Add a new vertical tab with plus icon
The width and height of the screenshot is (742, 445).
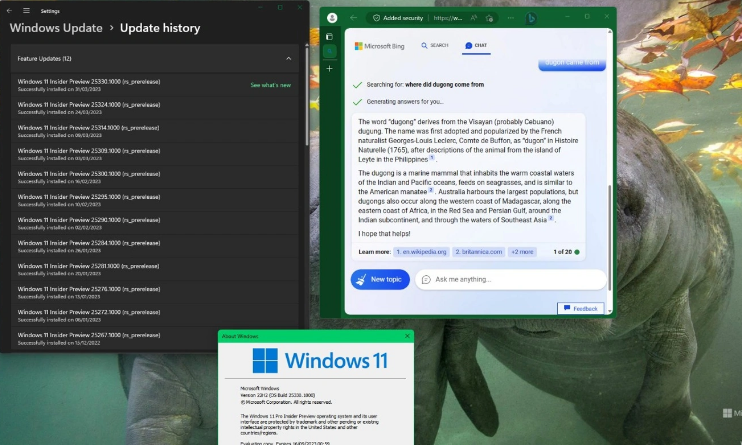point(329,69)
